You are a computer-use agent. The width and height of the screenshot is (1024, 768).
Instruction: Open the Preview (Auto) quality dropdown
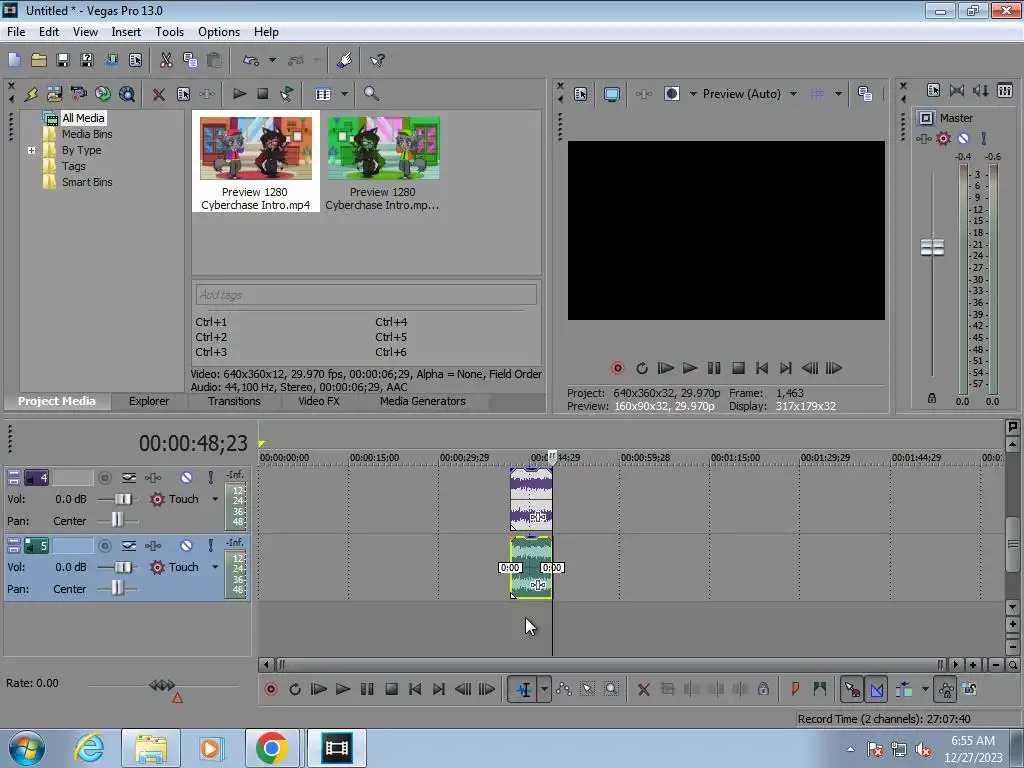[793, 94]
